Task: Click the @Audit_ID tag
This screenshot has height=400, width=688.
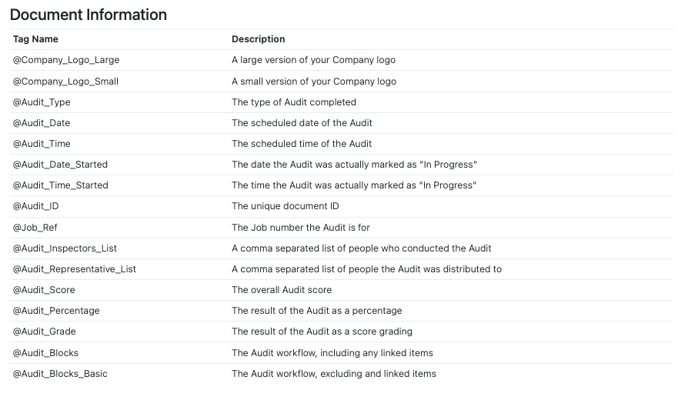Action: [x=36, y=206]
